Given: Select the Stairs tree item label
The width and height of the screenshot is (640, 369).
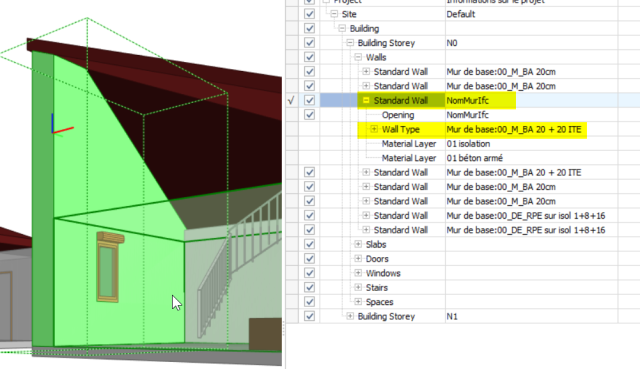Looking at the screenshot, I should (x=377, y=287).
